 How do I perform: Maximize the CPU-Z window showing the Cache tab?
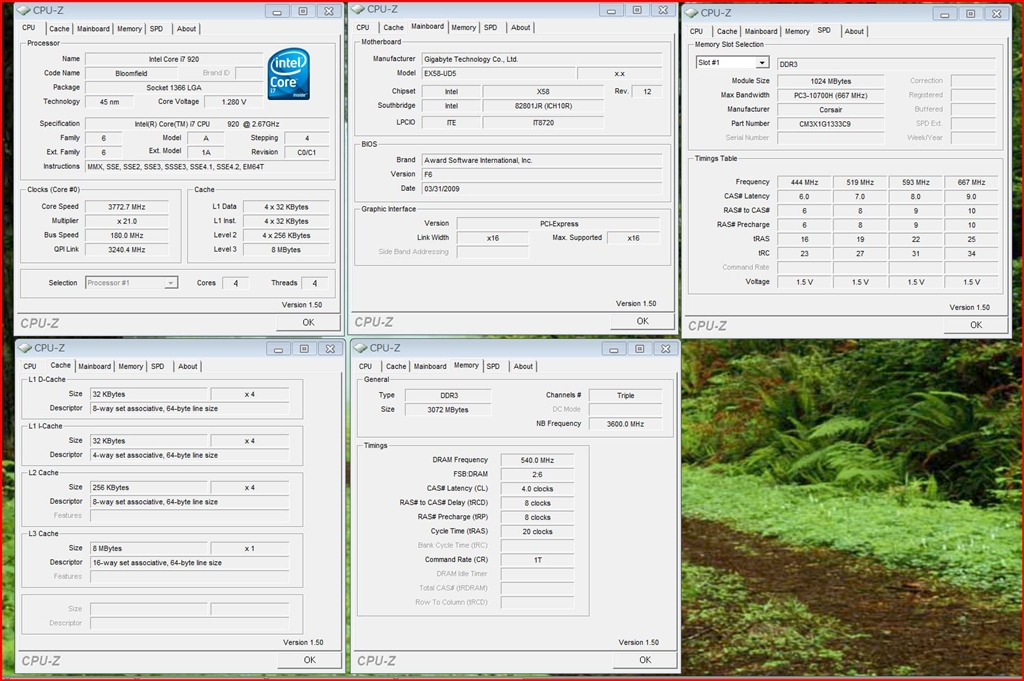[x=303, y=349]
